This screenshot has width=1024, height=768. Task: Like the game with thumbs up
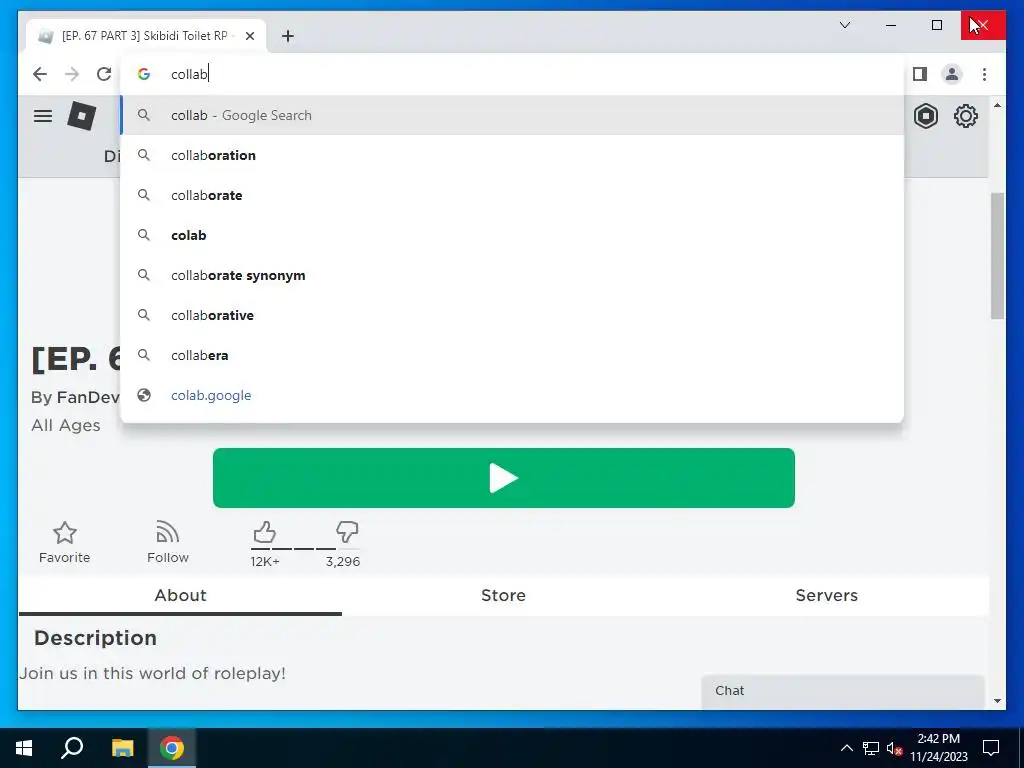pyautogui.click(x=264, y=532)
